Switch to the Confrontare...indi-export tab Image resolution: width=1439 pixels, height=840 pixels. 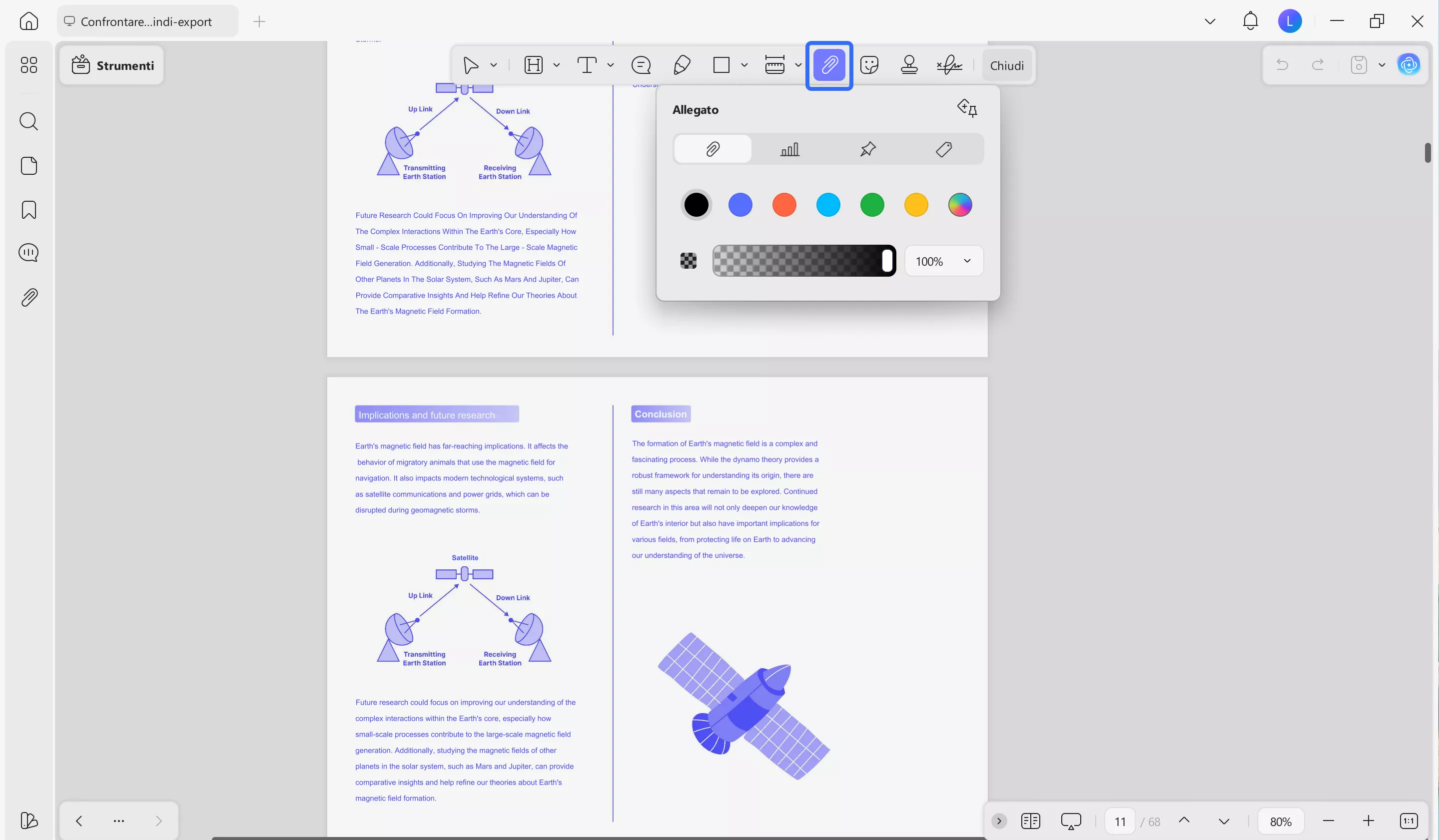(146, 21)
